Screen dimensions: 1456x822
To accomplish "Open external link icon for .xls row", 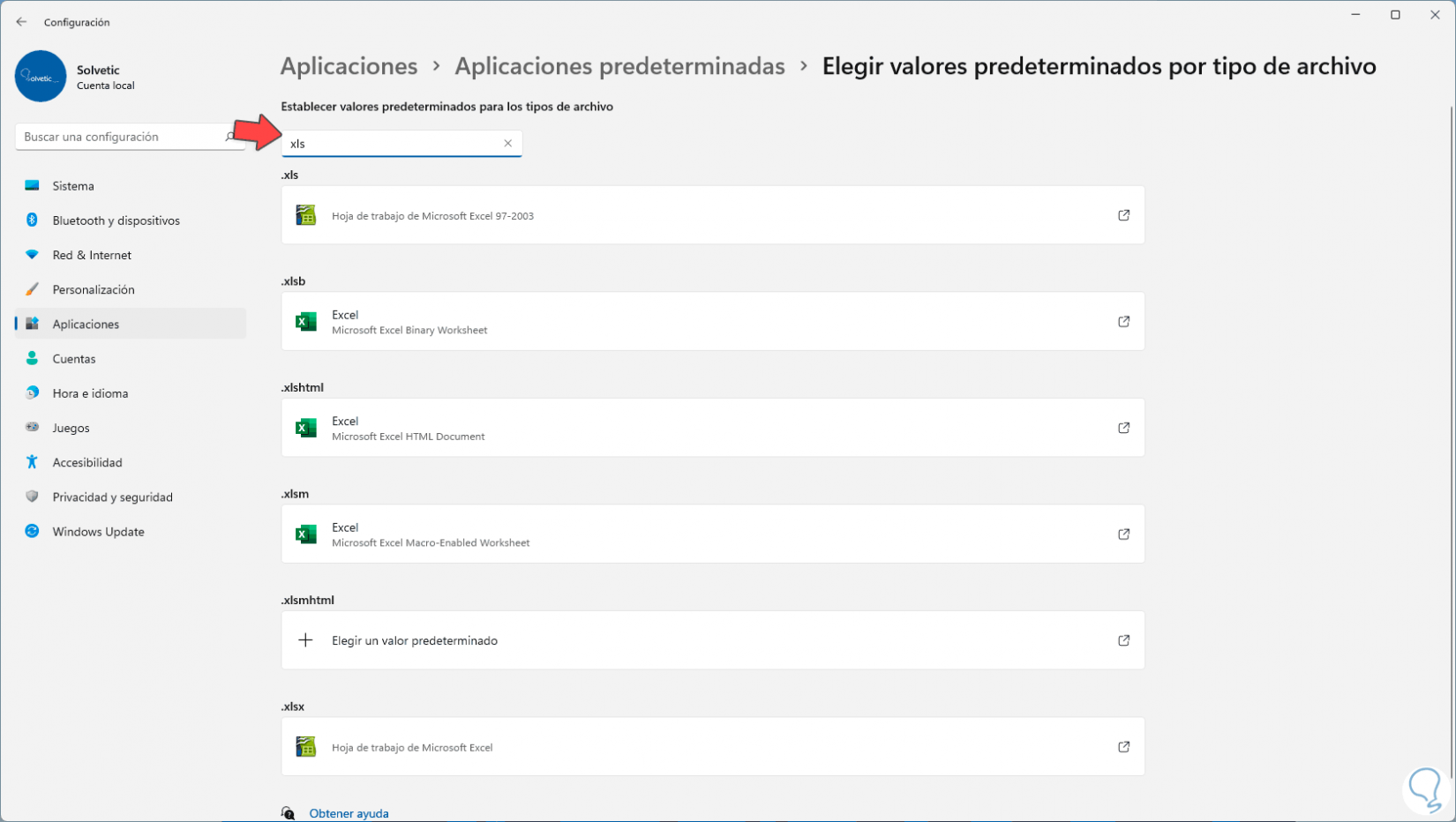I will point(1123,215).
